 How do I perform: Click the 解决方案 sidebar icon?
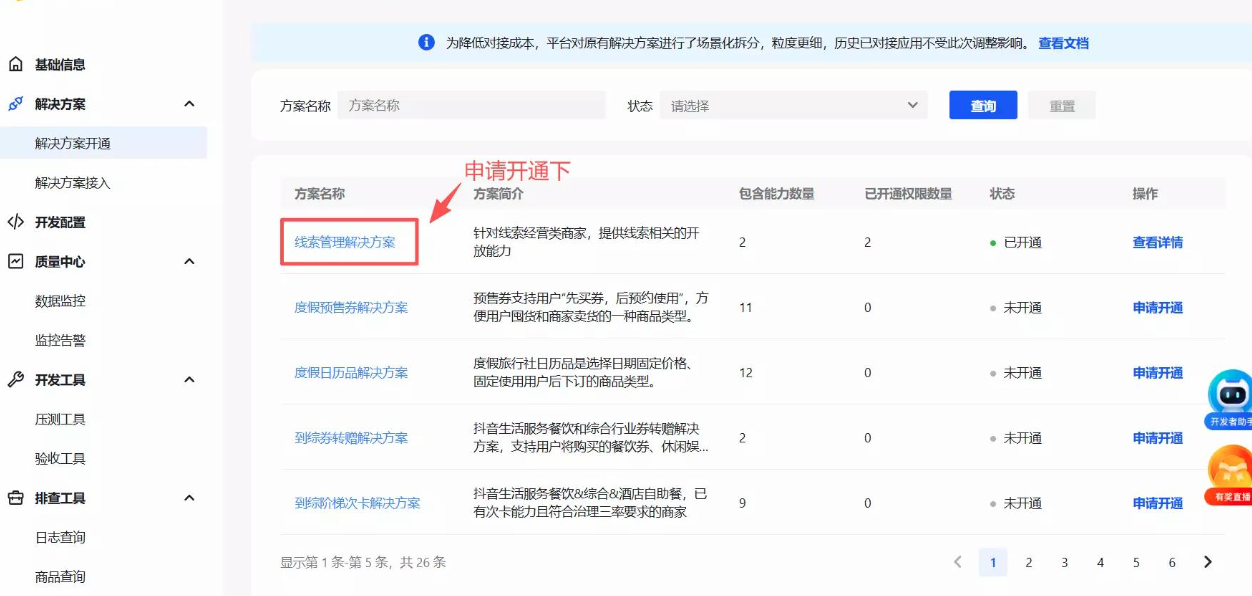(x=16, y=104)
